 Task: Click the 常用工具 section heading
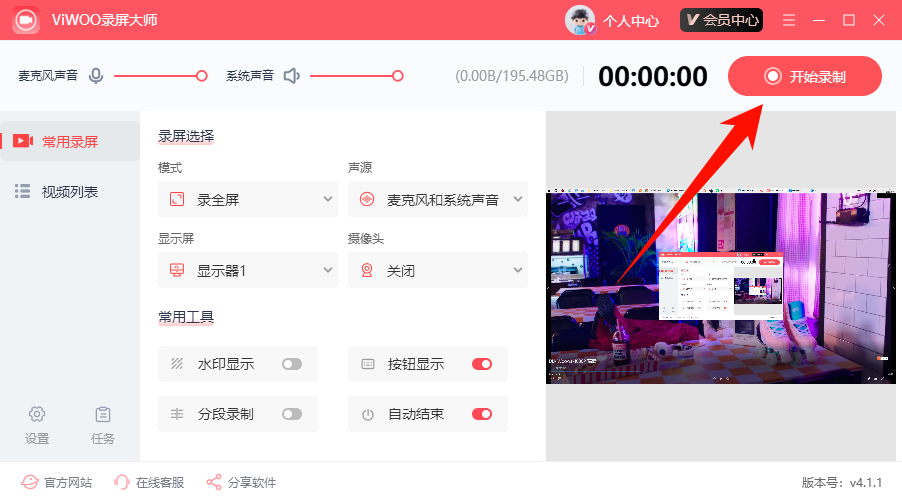click(x=186, y=317)
